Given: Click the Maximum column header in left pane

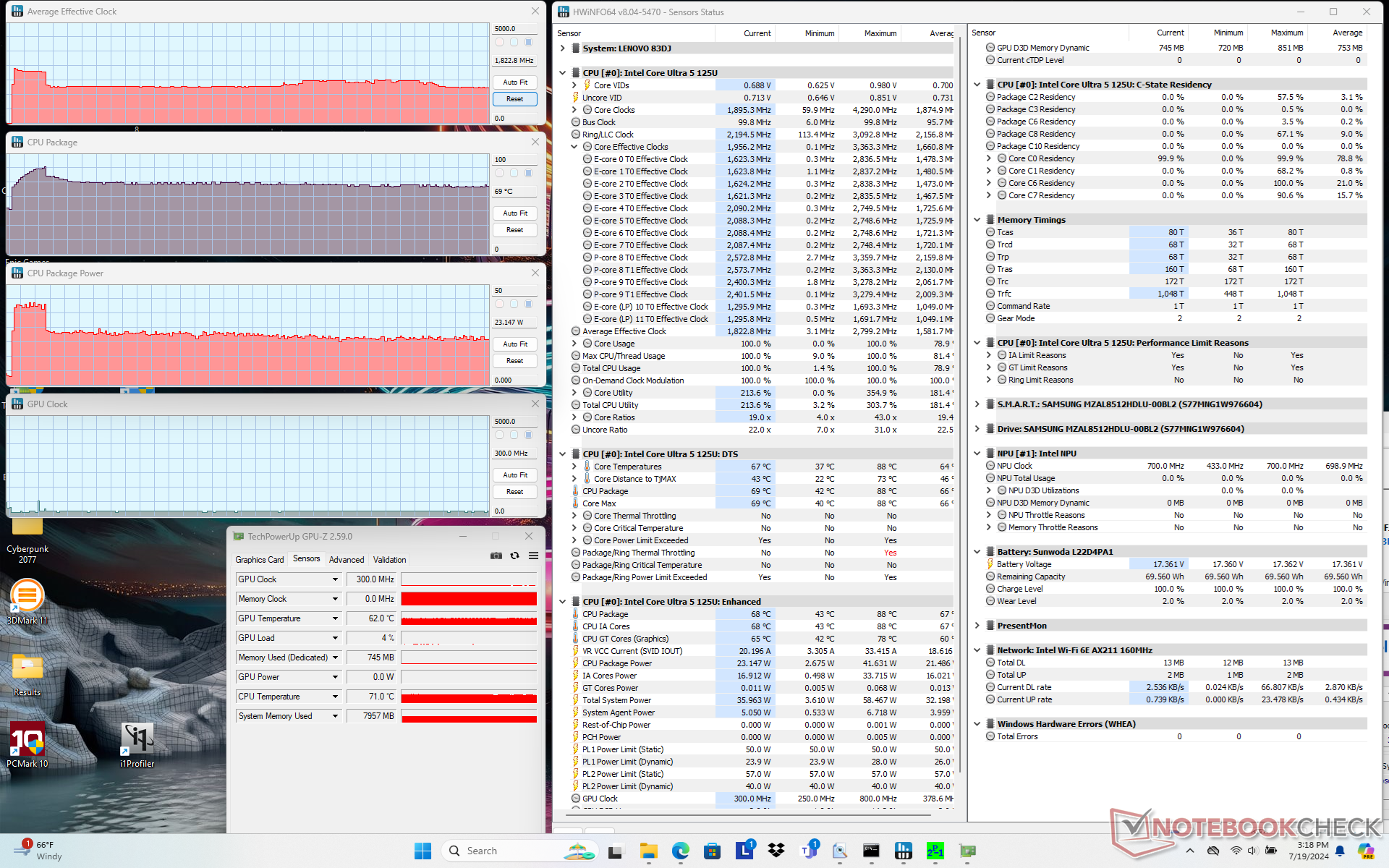Looking at the screenshot, I should tap(870, 33).
